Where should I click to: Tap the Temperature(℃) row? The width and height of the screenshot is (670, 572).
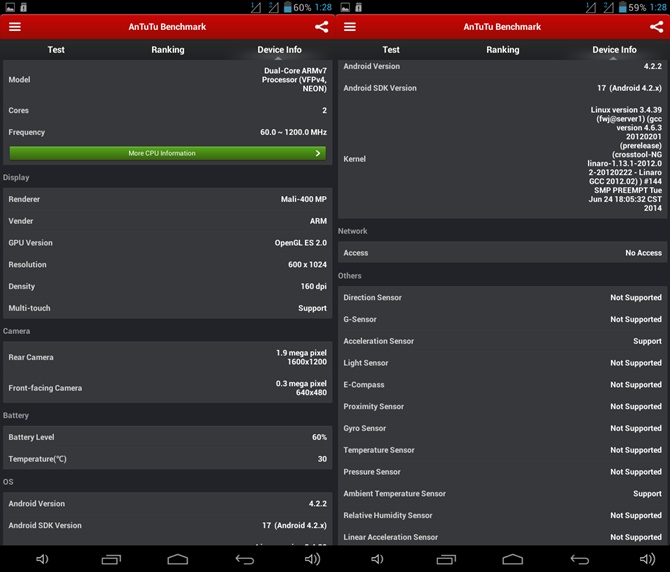coord(168,459)
